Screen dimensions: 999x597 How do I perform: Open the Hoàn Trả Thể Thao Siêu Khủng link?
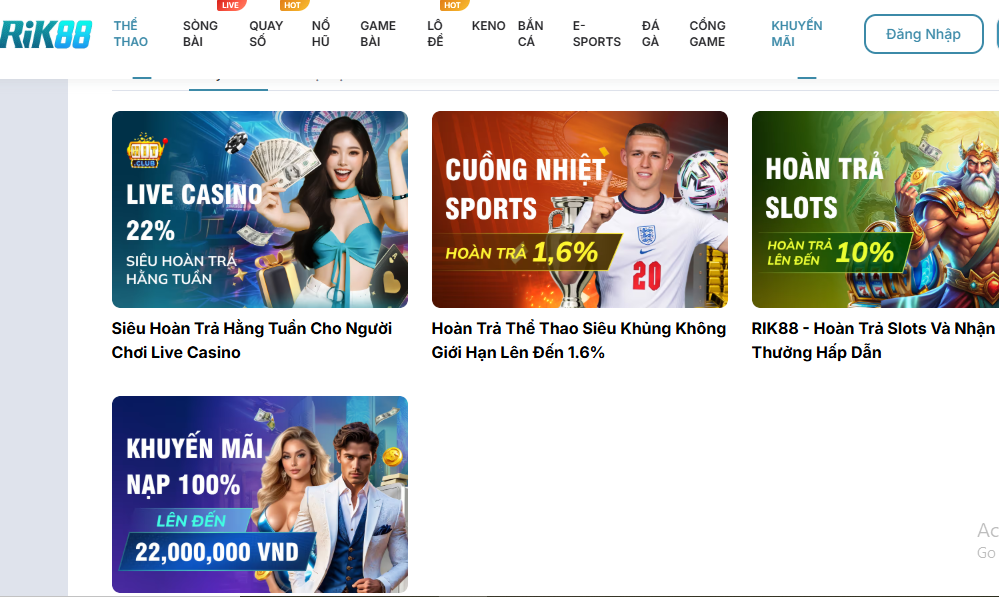point(579,340)
